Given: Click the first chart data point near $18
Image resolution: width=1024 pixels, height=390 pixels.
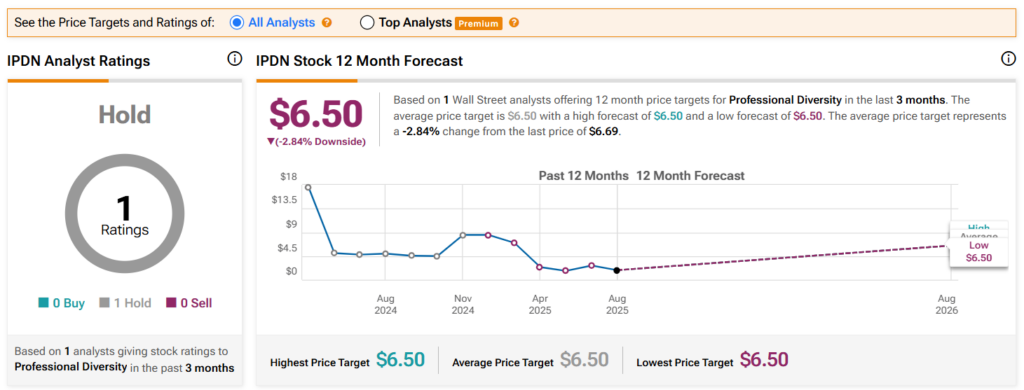Looking at the screenshot, I should (x=308, y=187).
